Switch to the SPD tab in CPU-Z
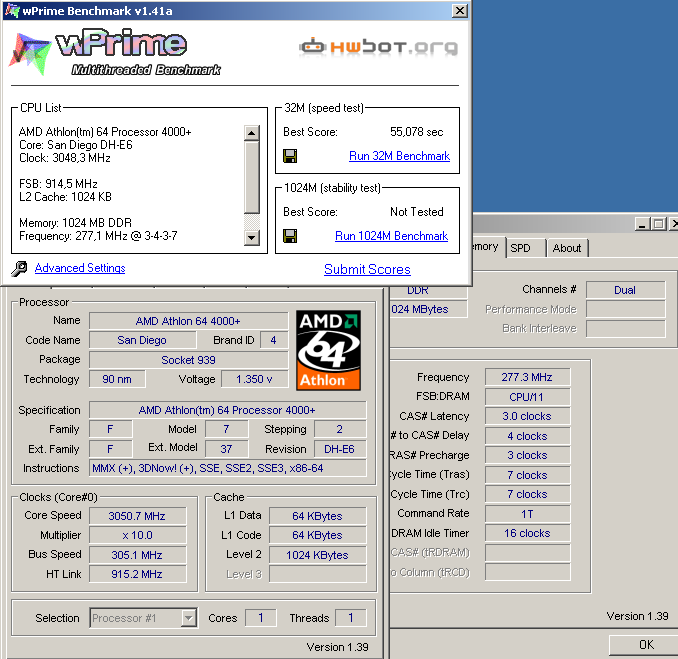The image size is (678, 659). [x=525, y=248]
